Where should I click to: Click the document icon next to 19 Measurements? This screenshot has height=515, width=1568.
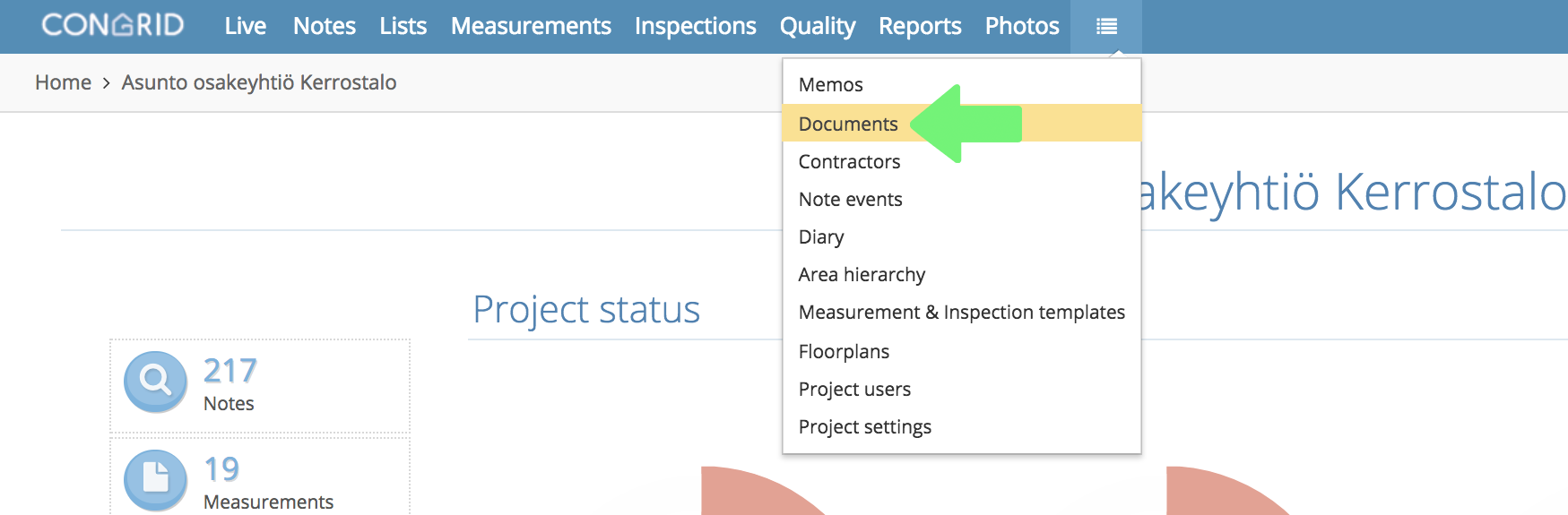156,479
